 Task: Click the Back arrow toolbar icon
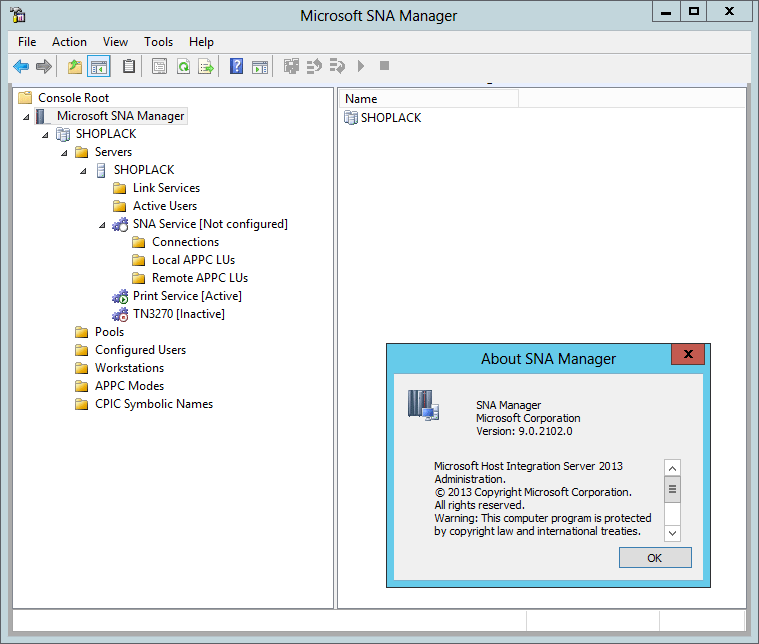21,66
